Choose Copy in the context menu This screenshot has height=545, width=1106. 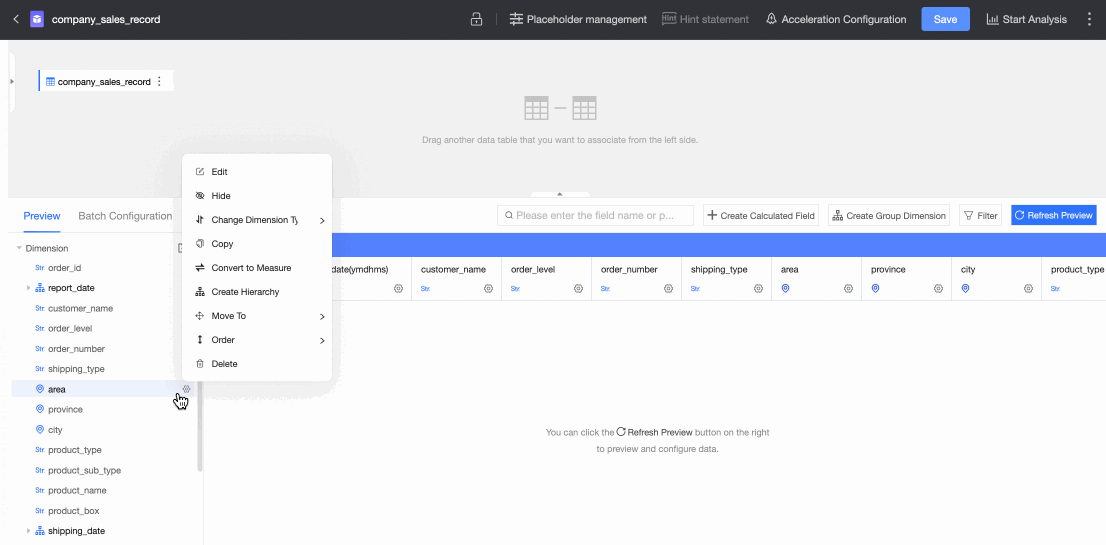pos(257,243)
